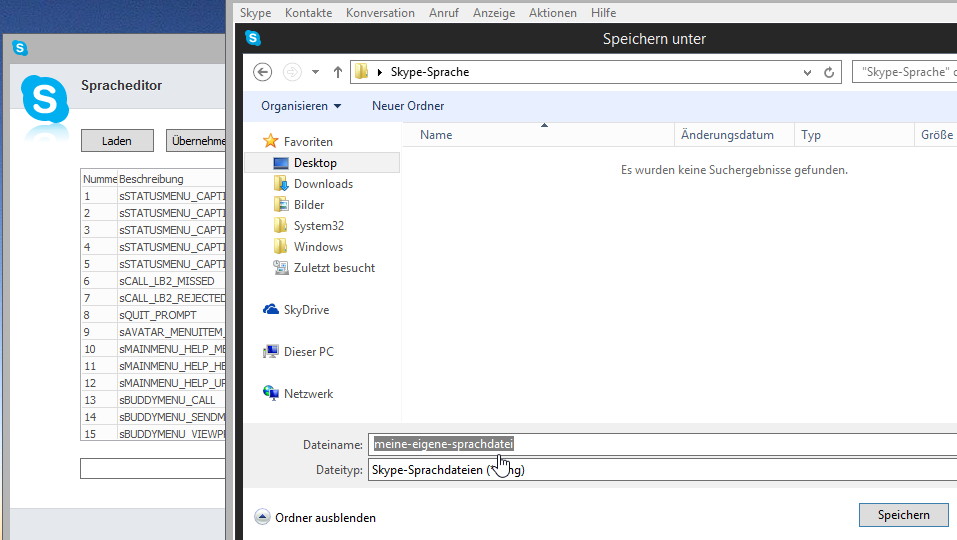Image resolution: width=957 pixels, height=540 pixels.
Task: Sort files by the Name column
Action: 436,135
